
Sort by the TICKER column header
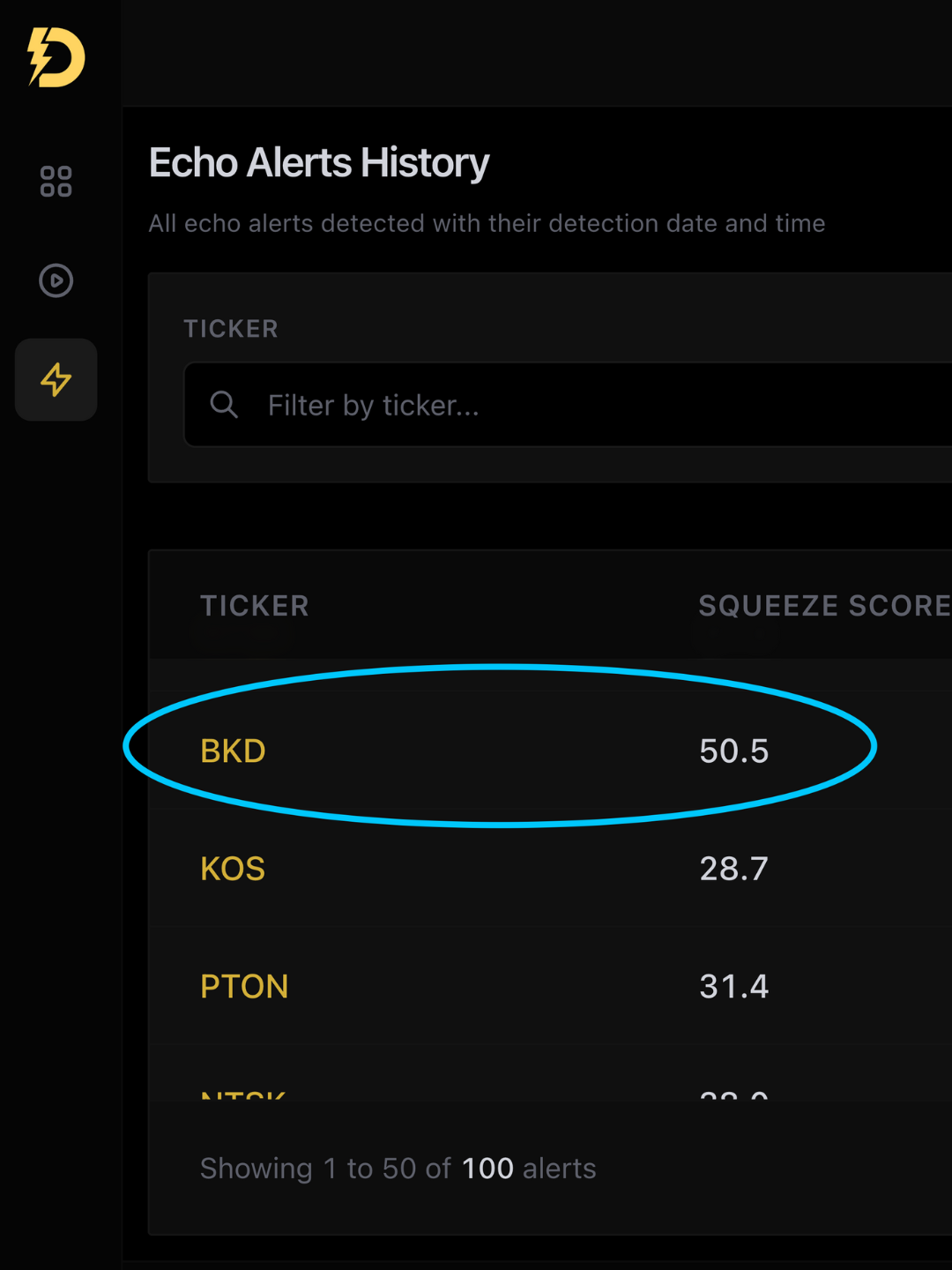pos(254,606)
